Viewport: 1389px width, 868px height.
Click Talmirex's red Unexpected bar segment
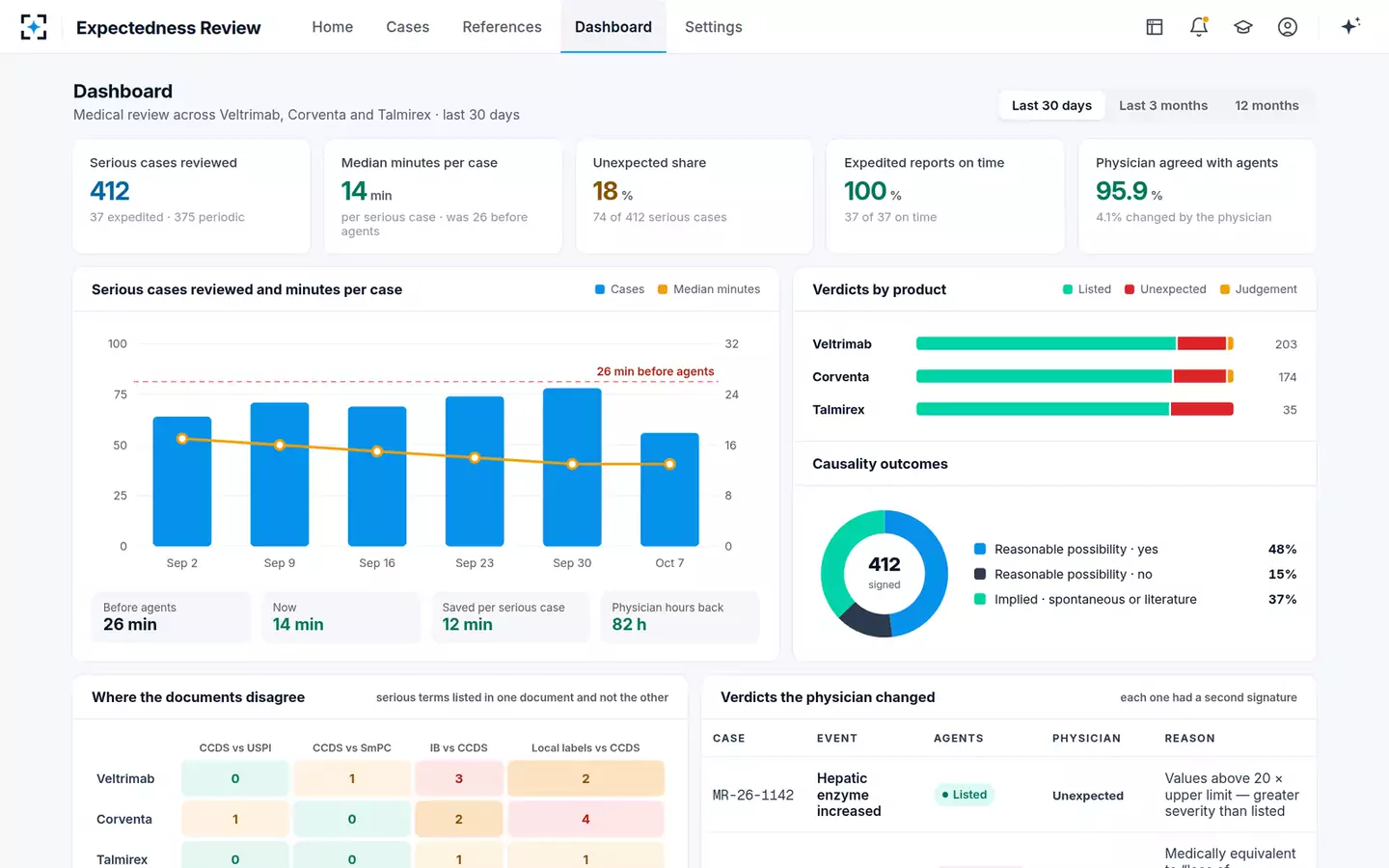(1202, 409)
